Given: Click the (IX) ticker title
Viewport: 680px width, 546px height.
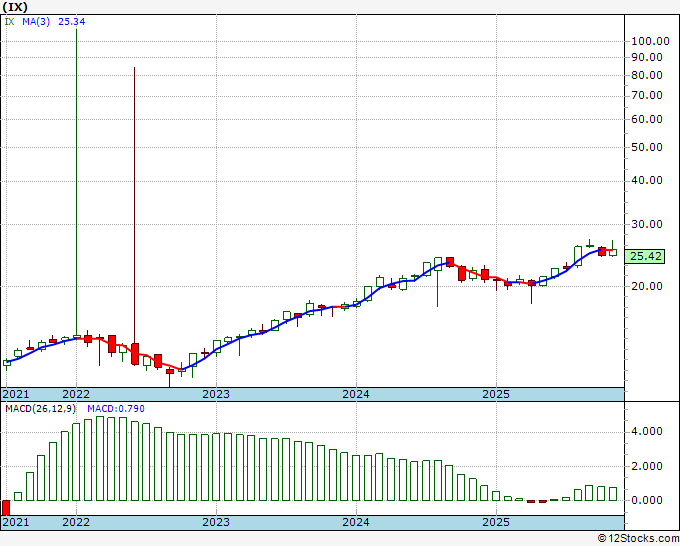Looking at the screenshot, I should (x=15, y=6).
